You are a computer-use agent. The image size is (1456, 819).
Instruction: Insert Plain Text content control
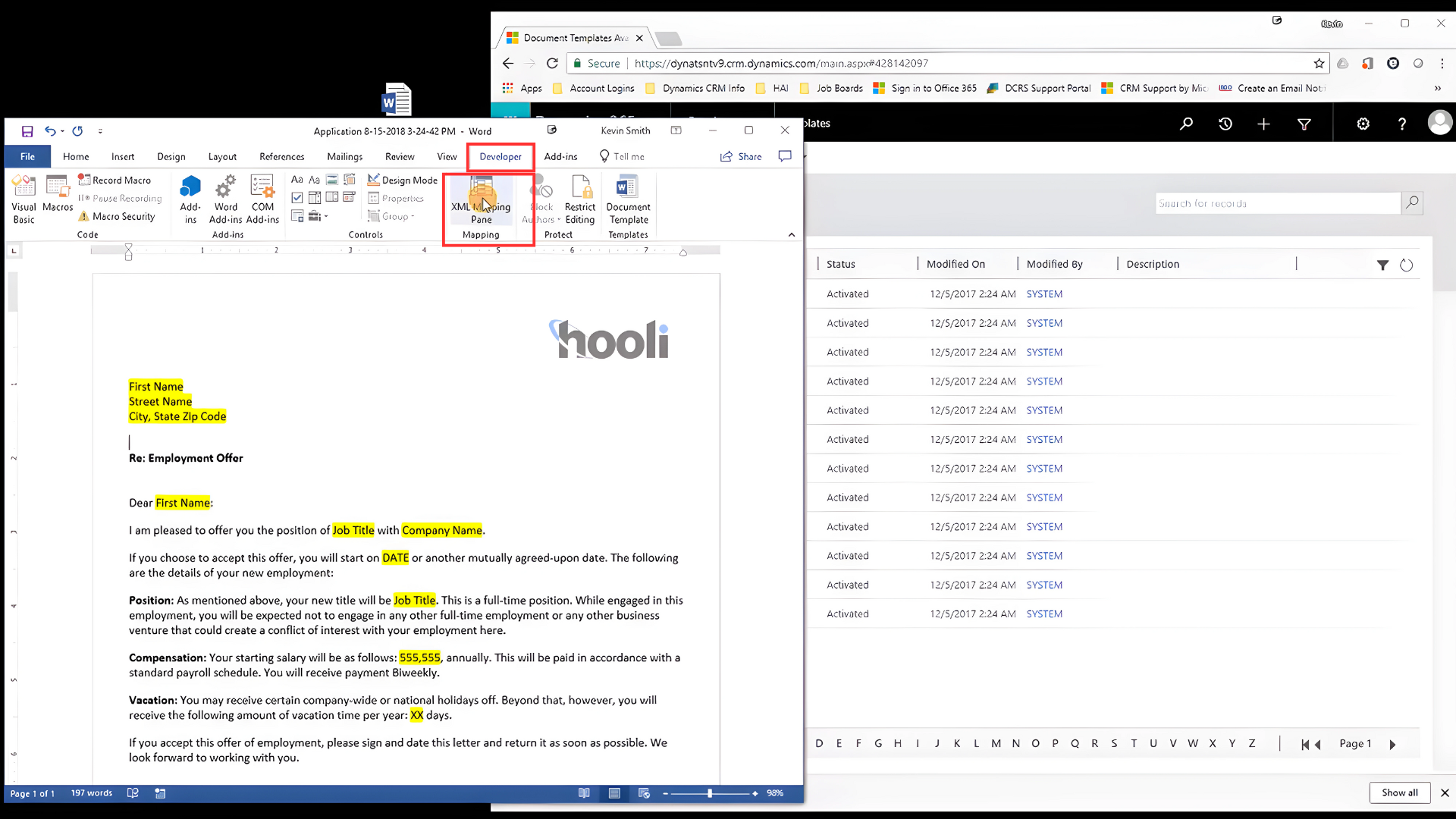[314, 180]
